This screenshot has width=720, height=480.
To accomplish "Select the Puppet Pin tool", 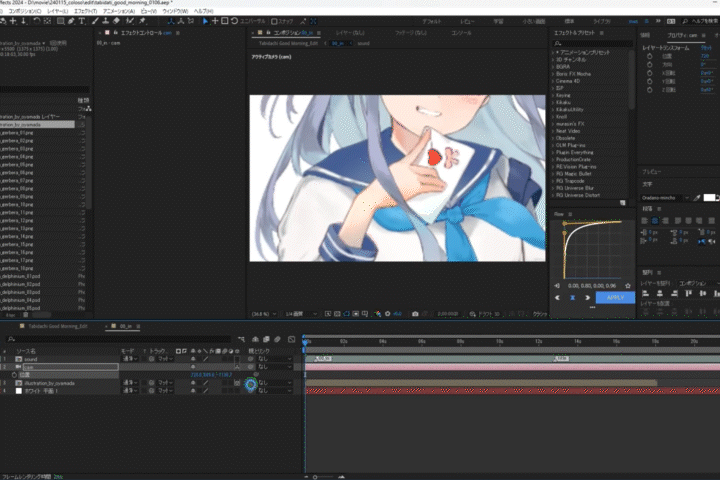I will (x=142, y=21).
